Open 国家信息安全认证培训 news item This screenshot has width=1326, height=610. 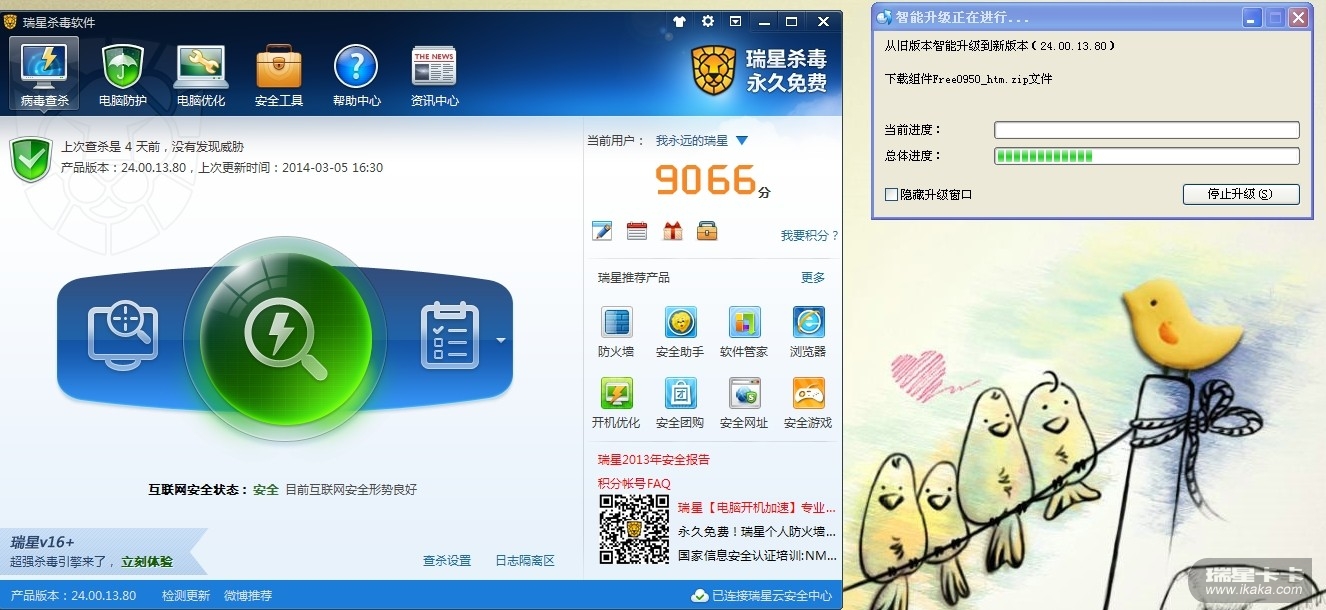coord(757,556)
